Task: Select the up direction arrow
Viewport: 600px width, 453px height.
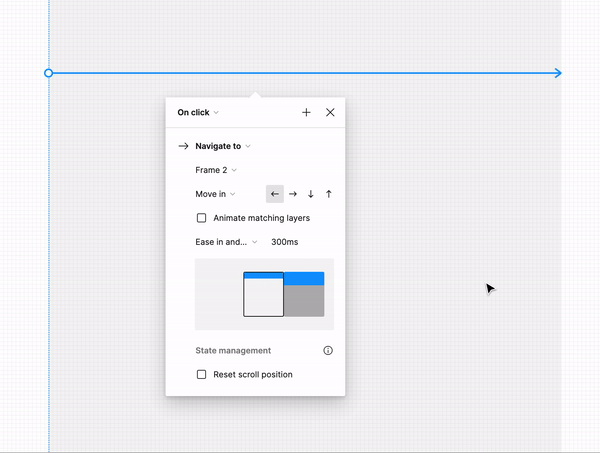Action: [329, 194]
